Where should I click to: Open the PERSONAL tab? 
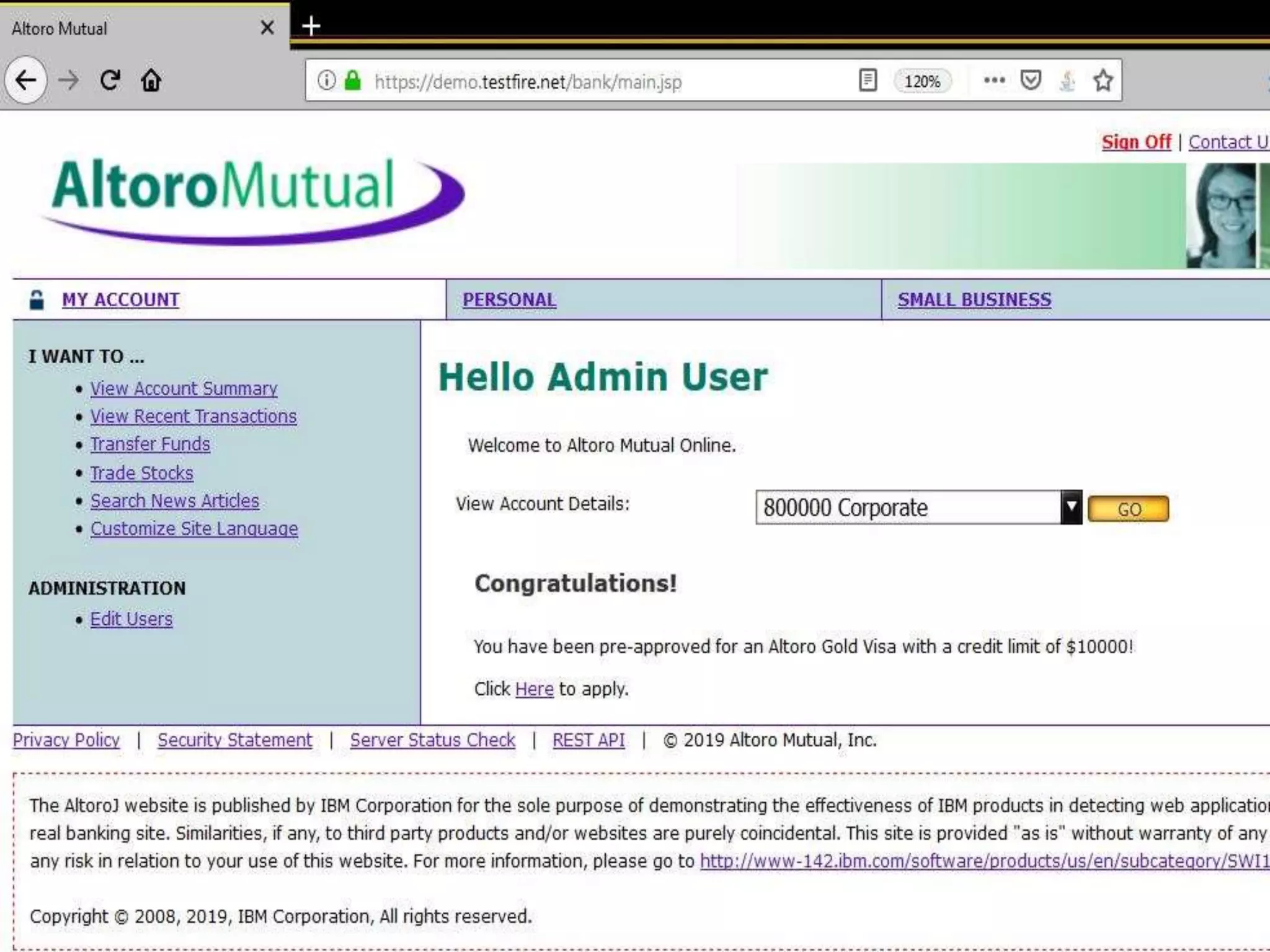509,300
